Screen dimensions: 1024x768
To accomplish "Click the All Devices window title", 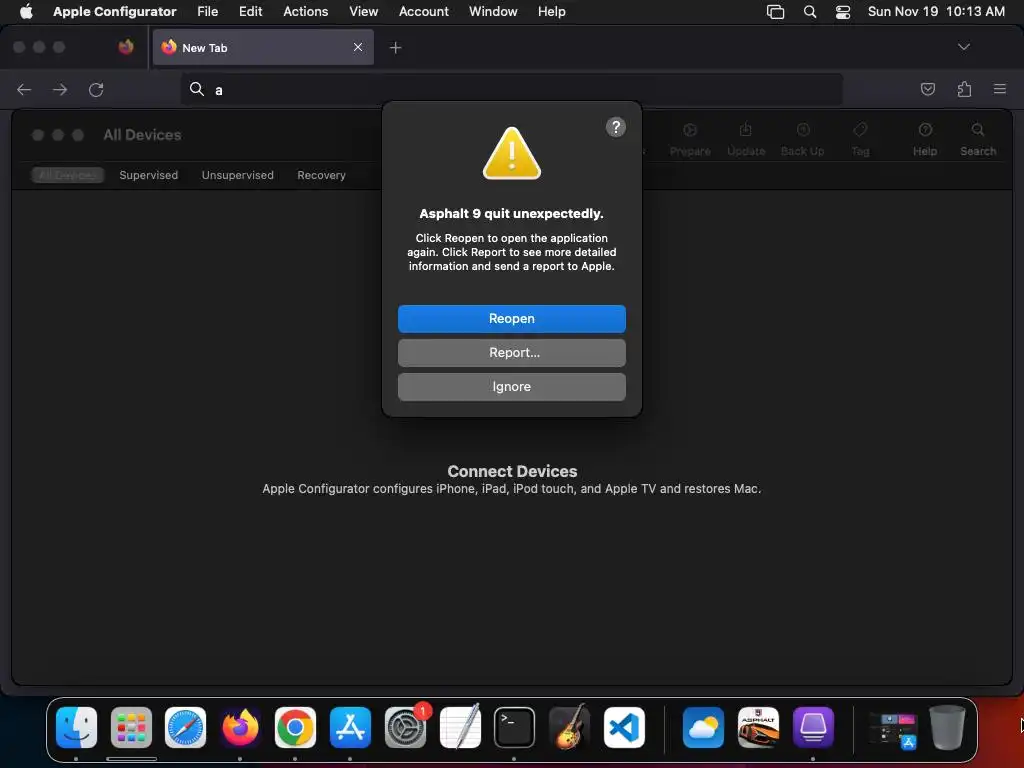I will [142, 135].
